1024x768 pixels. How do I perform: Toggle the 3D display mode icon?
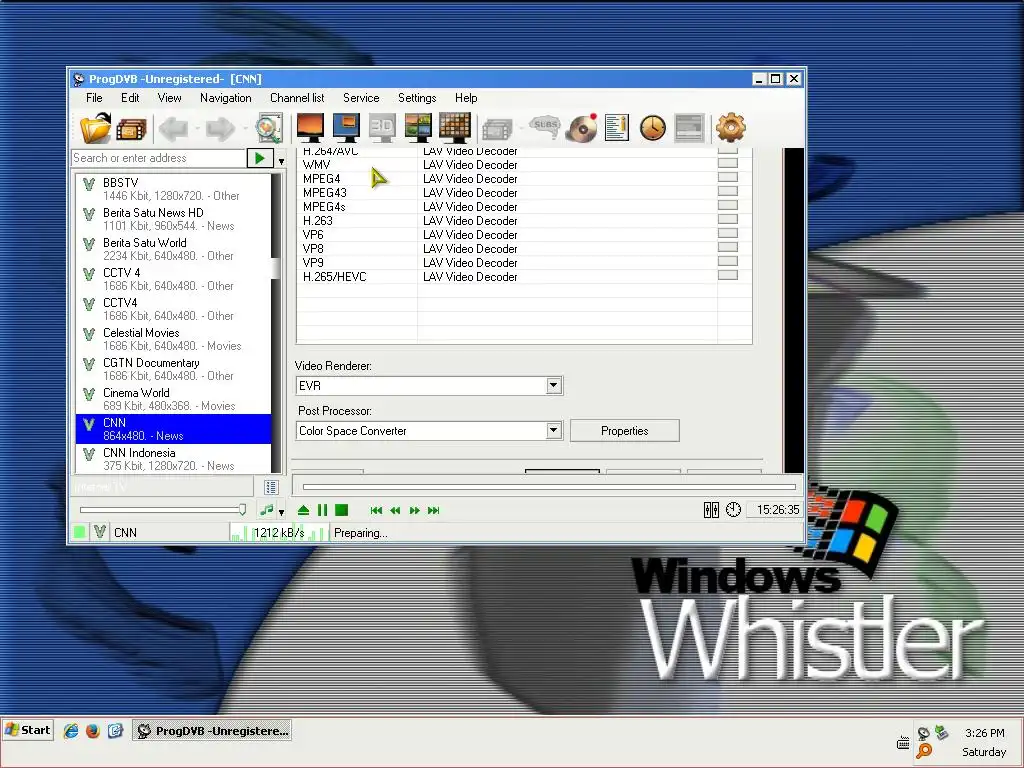(x=382, y=127)
